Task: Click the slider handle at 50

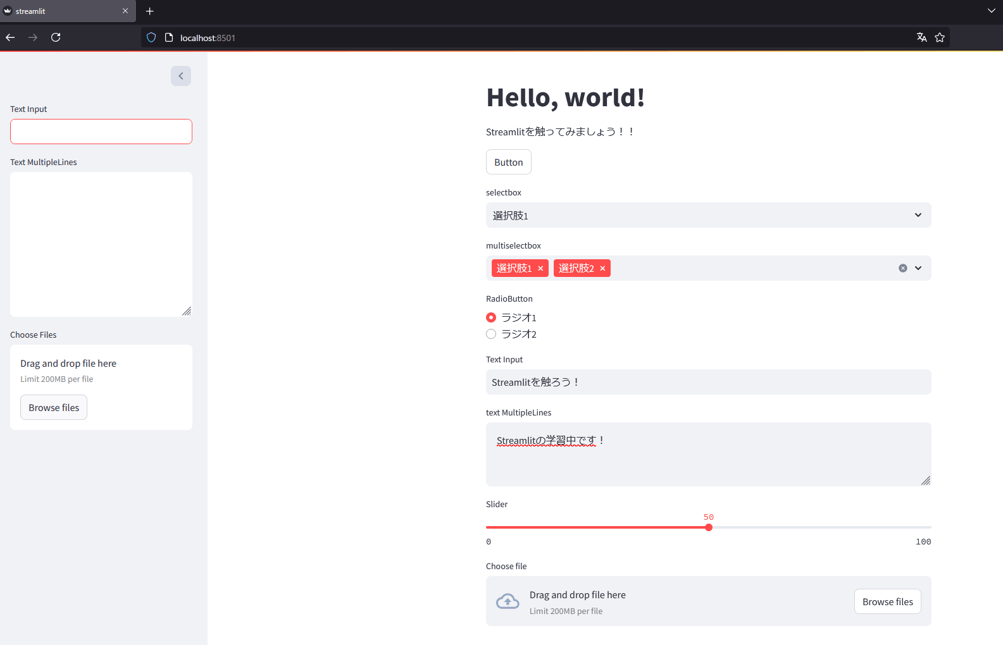Action: coord(709,527)
